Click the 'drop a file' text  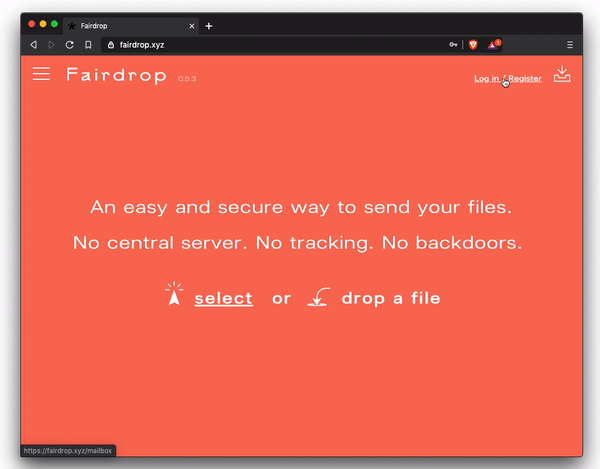point(391,298)
